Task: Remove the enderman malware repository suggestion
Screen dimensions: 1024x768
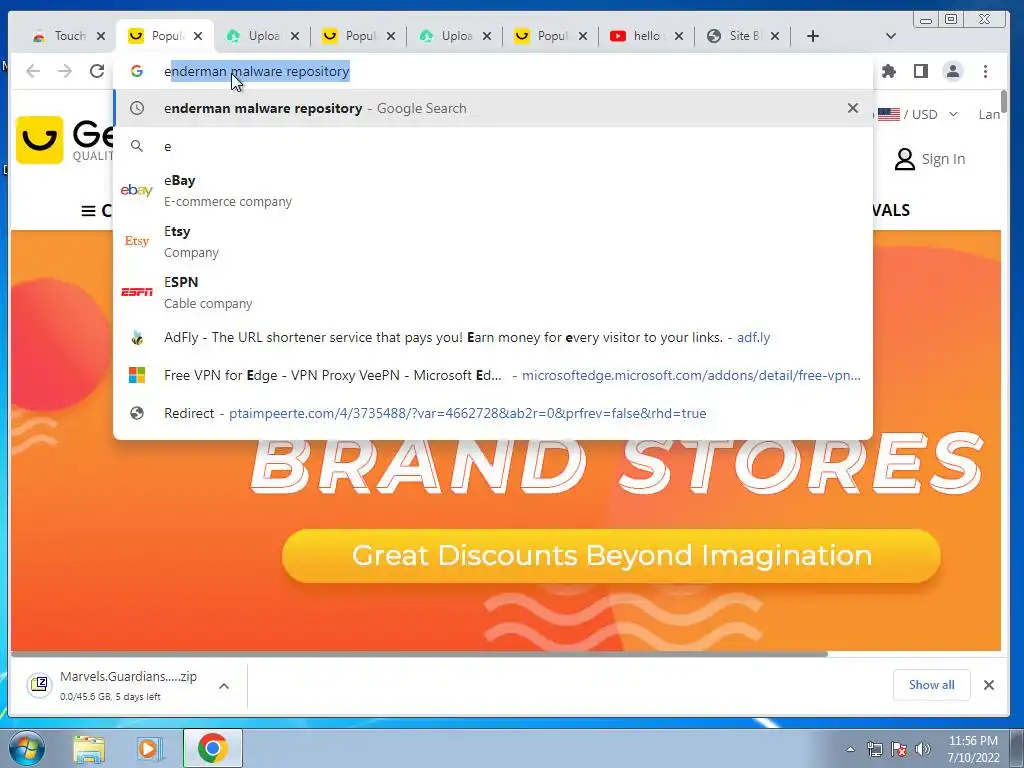Action: coord(853,108)
